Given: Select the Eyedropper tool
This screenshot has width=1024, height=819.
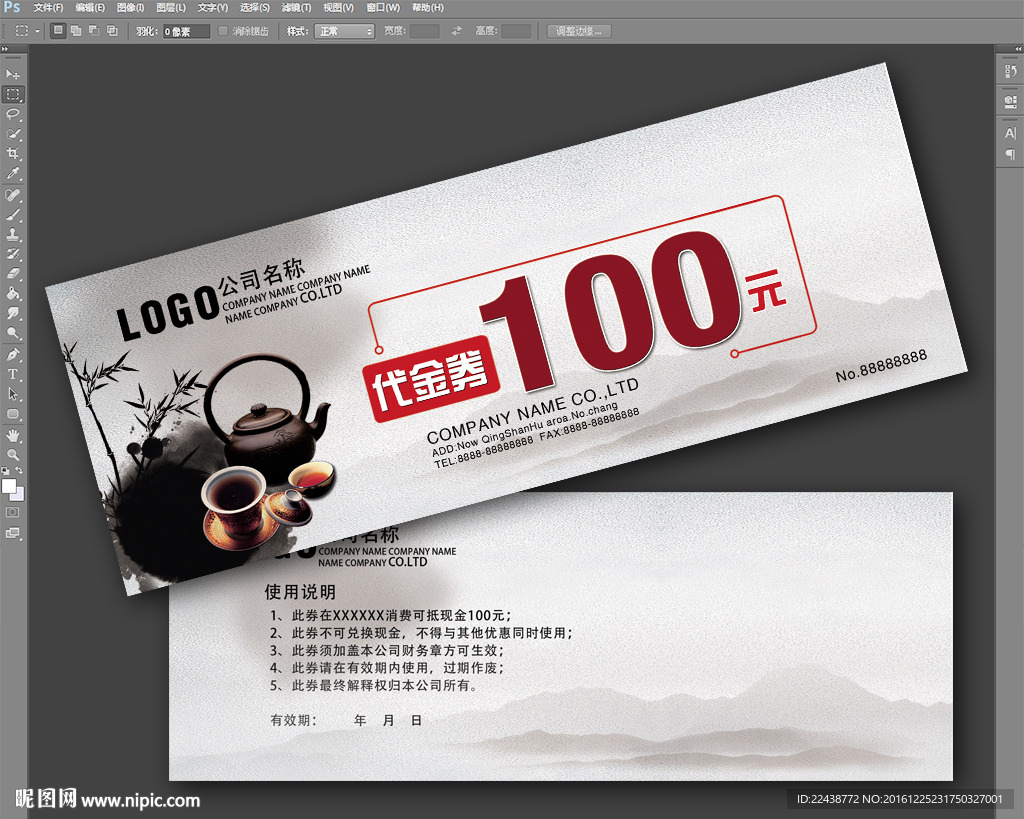Looking at the screenshot, I should click(x=12, y=173).
